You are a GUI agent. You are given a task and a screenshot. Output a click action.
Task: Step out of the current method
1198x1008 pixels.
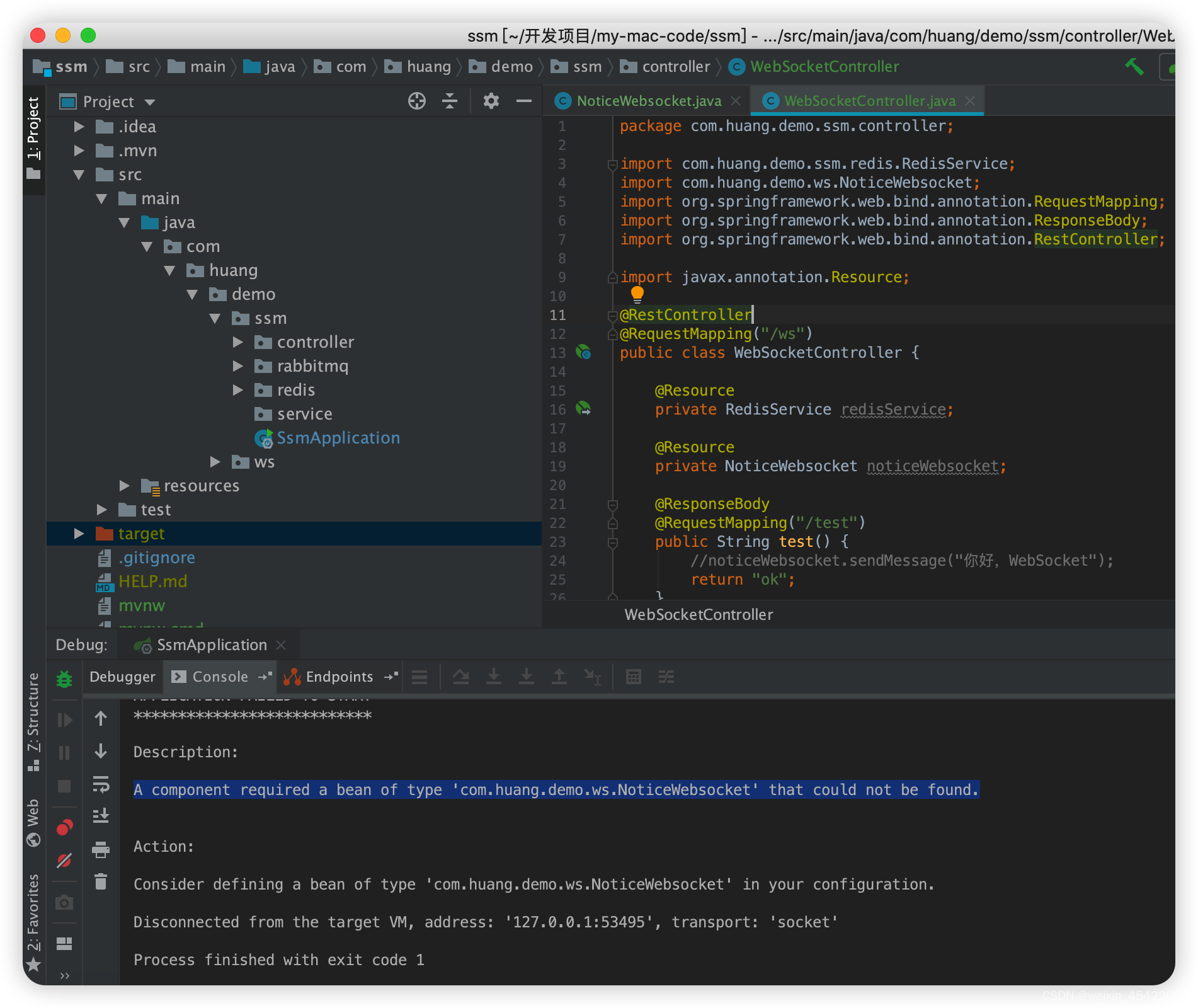coord(559,677)
